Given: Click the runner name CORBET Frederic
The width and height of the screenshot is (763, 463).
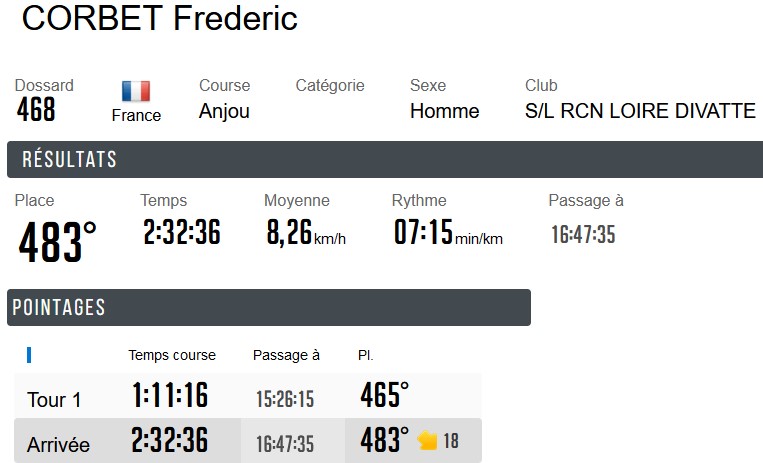Looking at the screenshot, I should (160, 18).
